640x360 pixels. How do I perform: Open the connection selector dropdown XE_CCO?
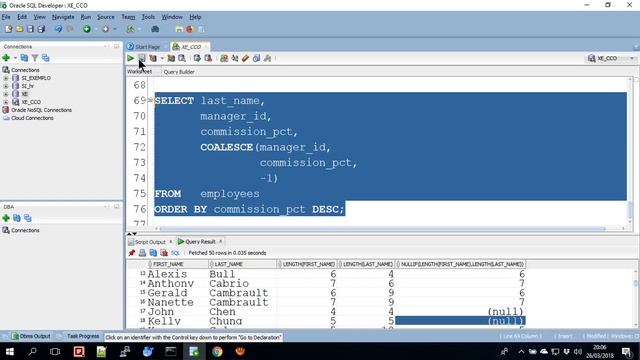611,58
